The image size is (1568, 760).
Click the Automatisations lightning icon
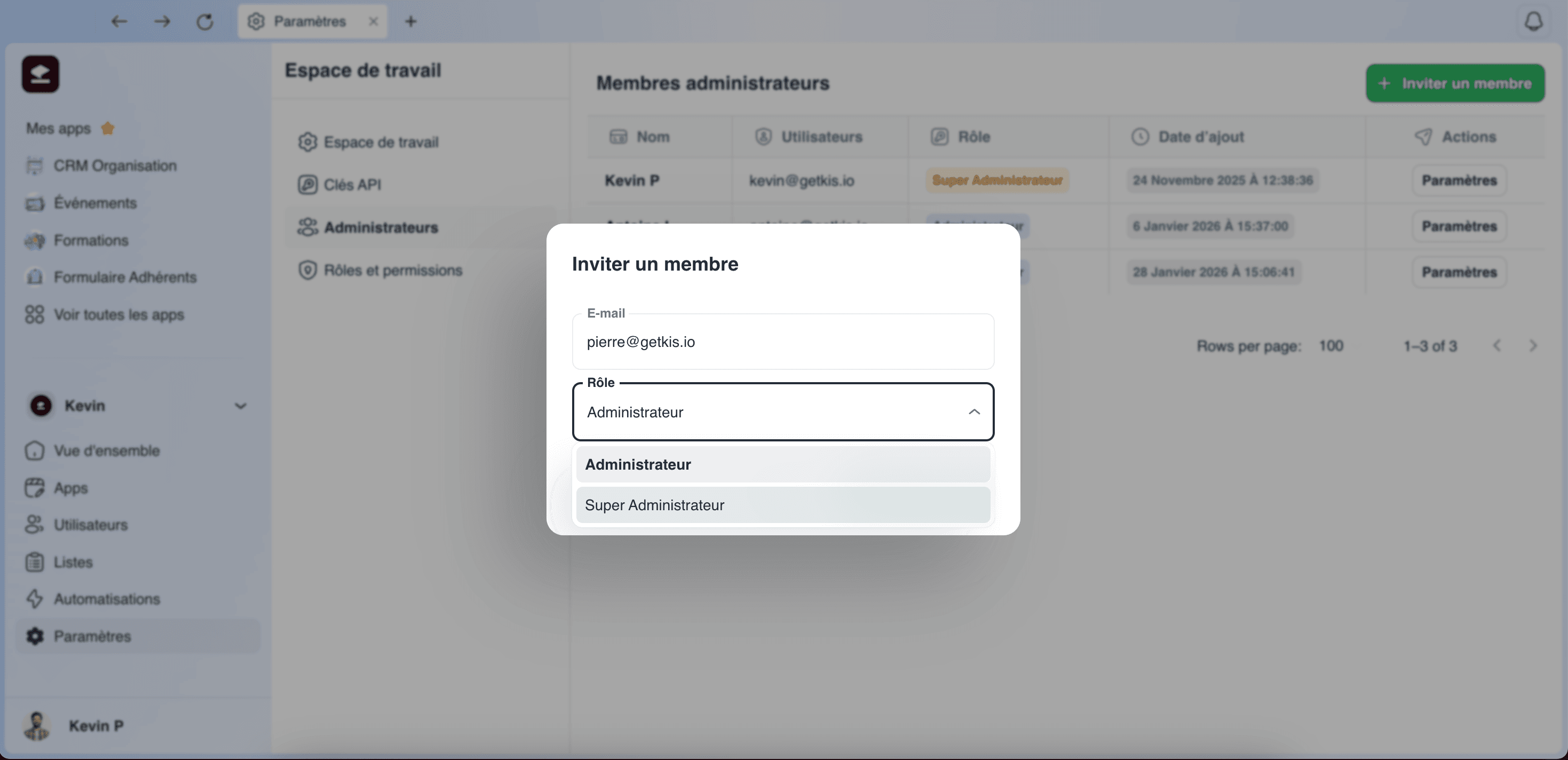tap(35, 599)
